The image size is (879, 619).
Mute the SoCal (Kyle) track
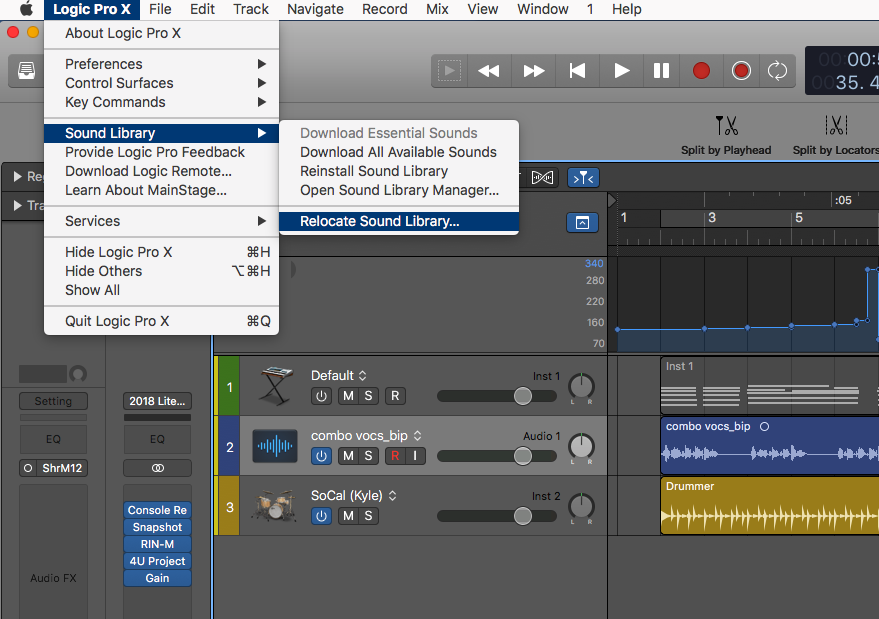(x=348, y=516)
